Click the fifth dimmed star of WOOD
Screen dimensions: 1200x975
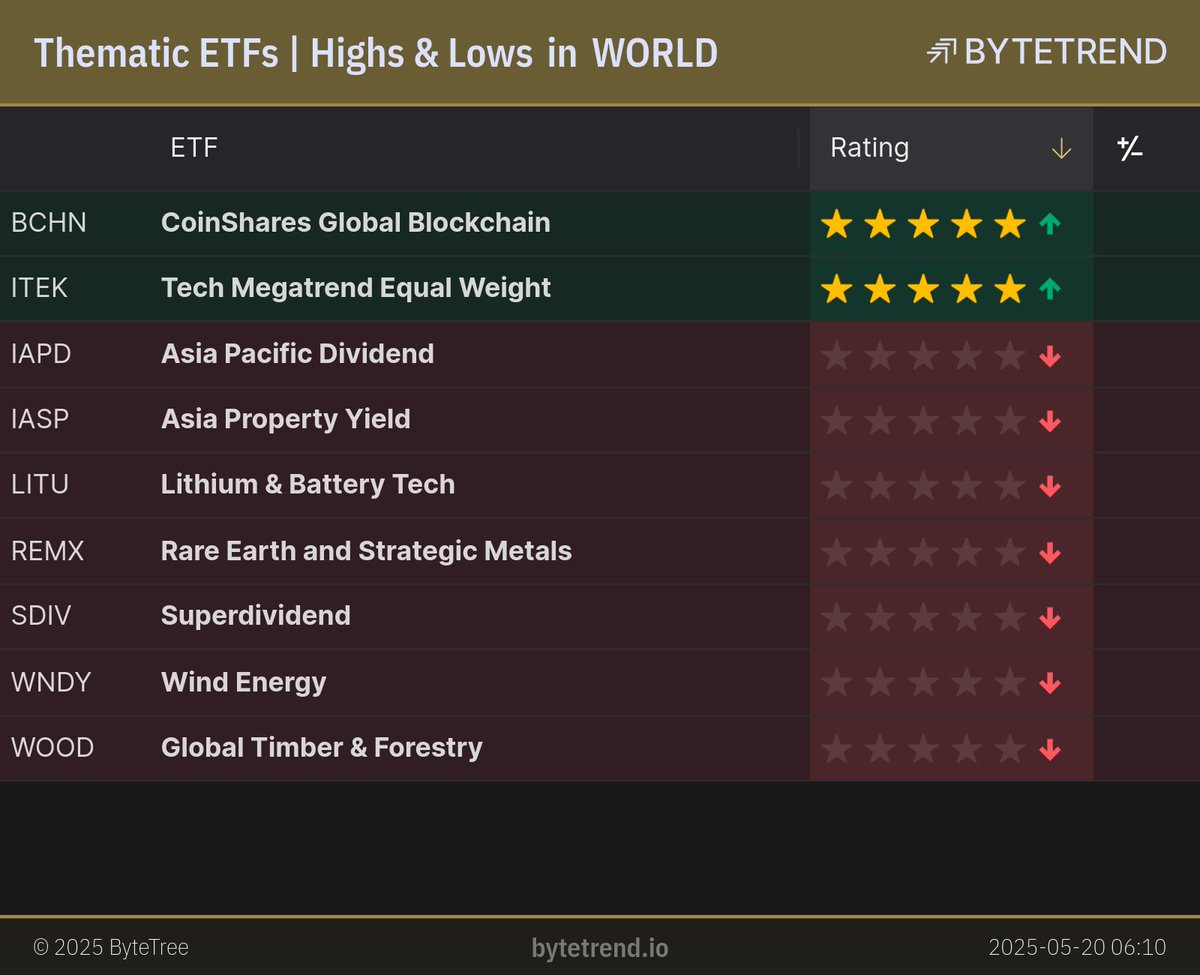[1010, 749]
